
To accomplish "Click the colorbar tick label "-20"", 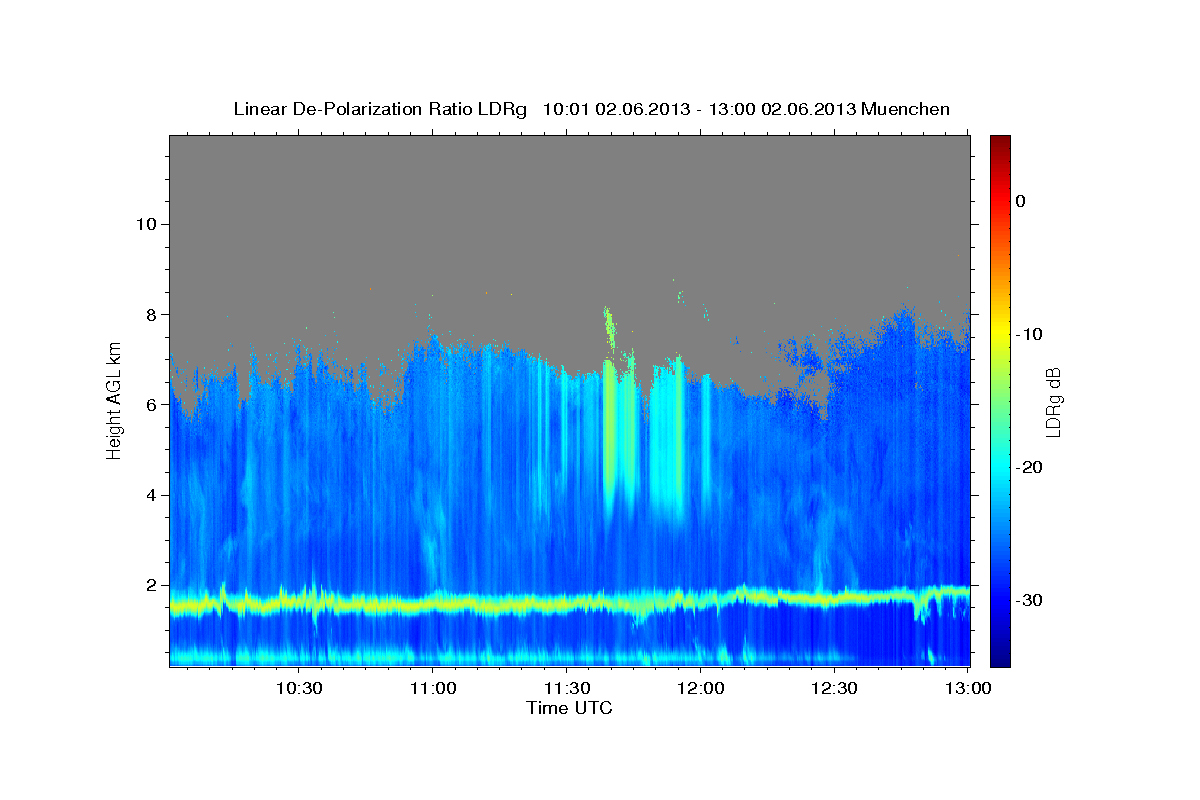I will pyautogui.click(x=1029, y=467).
